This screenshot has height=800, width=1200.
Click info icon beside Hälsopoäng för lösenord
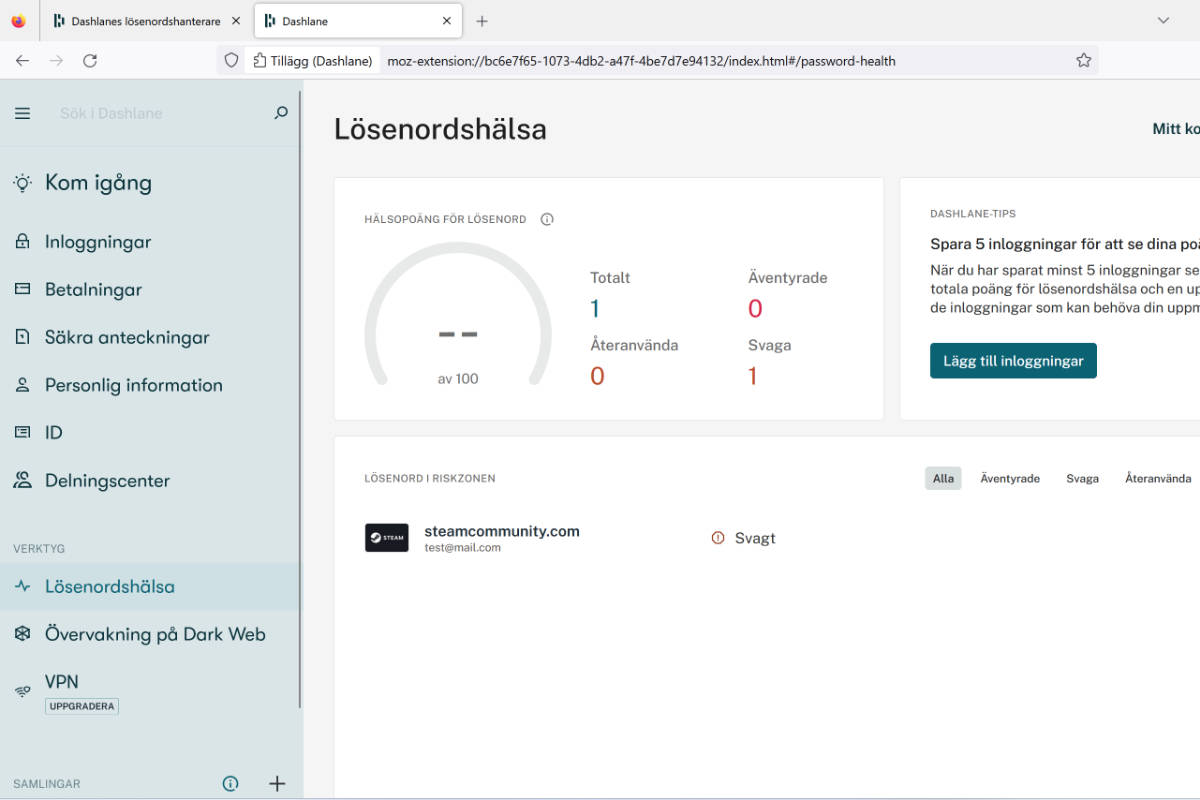tap(547, 219)
